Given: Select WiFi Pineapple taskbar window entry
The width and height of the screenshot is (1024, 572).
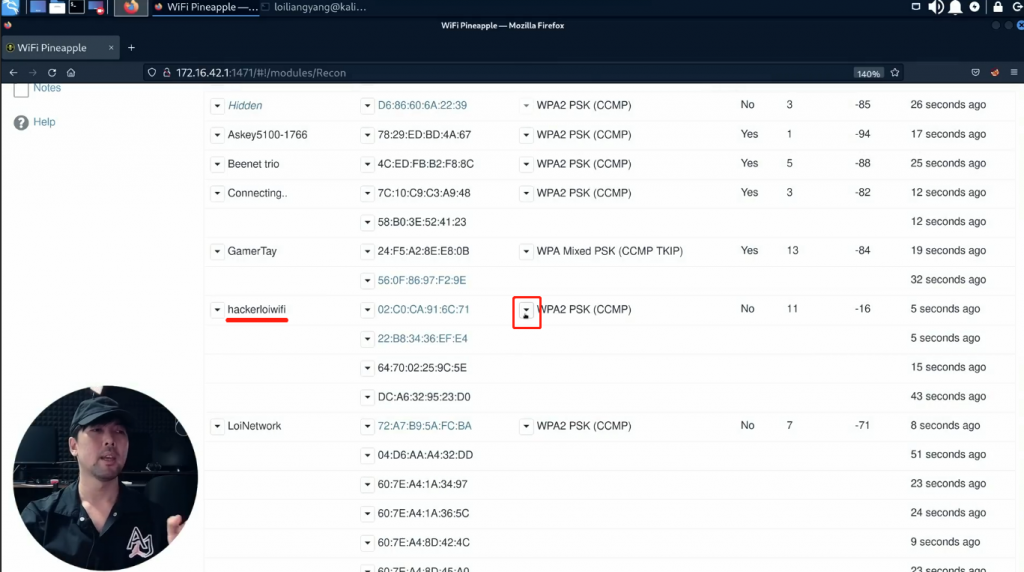Looking at the screenshot, I should click(x=206, y=7).
